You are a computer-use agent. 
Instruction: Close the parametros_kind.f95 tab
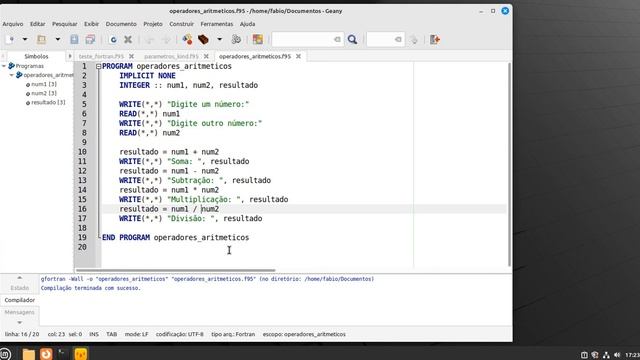(x=206, y=56)
